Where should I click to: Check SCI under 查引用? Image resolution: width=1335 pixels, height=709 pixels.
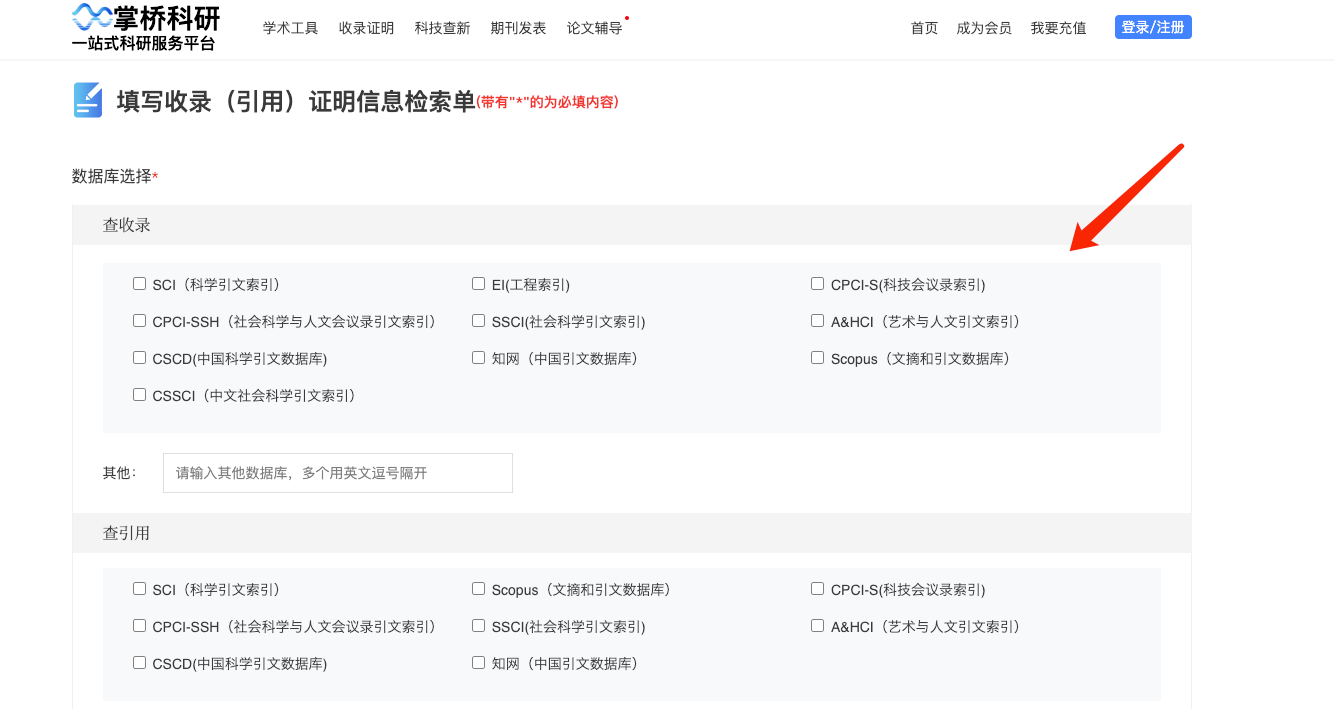click(x=140, y=589)
